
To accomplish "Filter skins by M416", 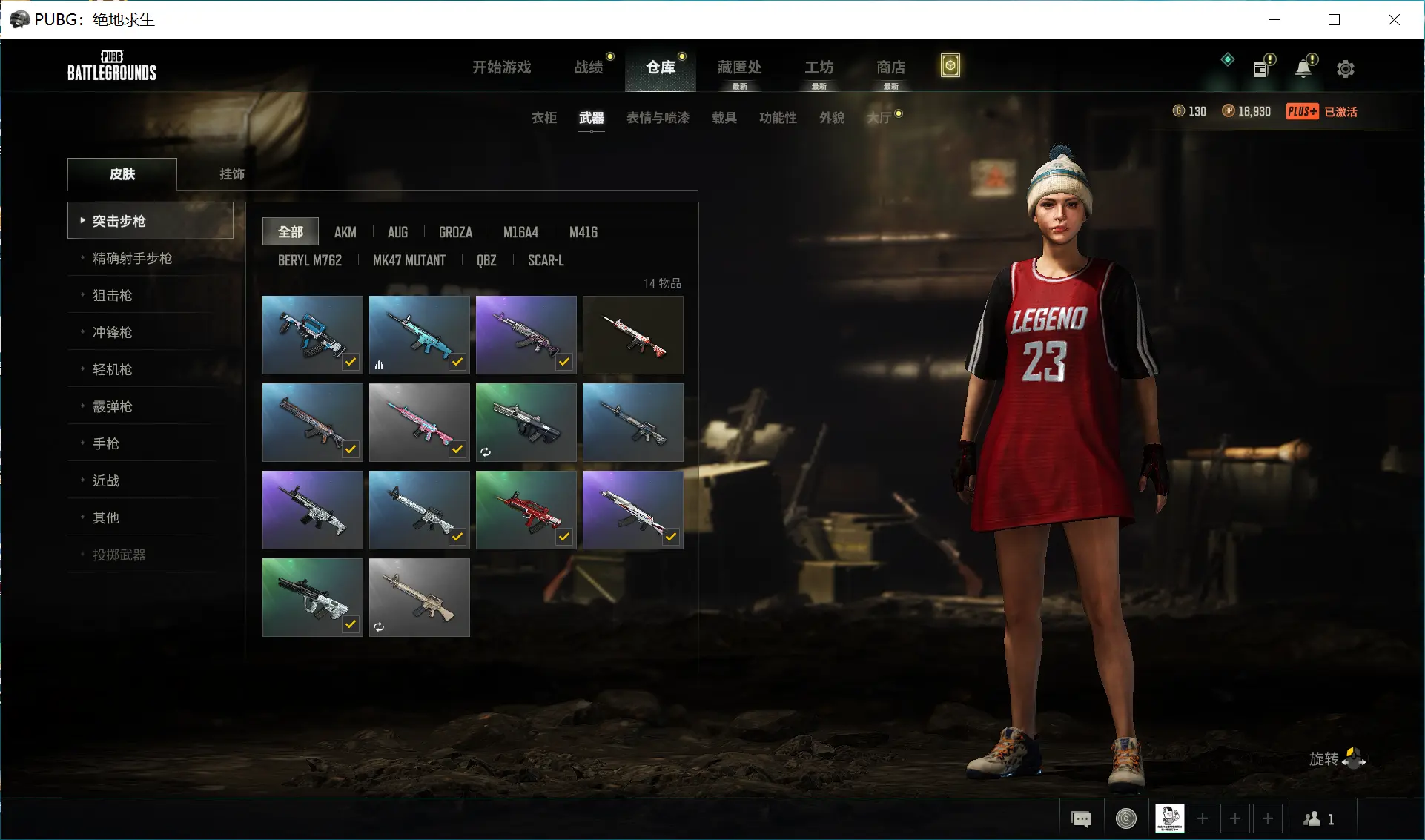I will point(583,232).
